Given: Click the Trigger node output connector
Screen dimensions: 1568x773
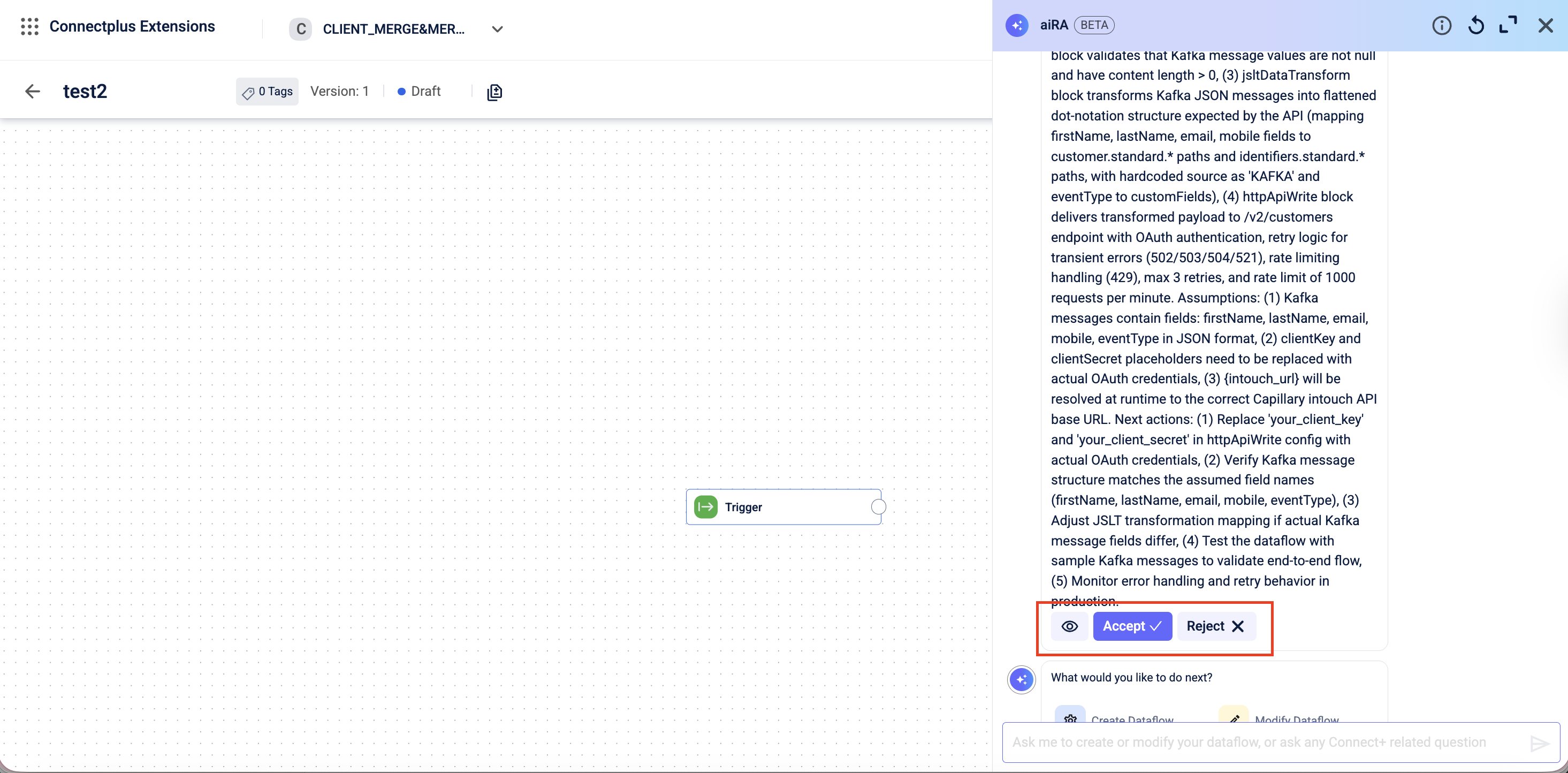Looking at the screenshot, I should point(878,507).
